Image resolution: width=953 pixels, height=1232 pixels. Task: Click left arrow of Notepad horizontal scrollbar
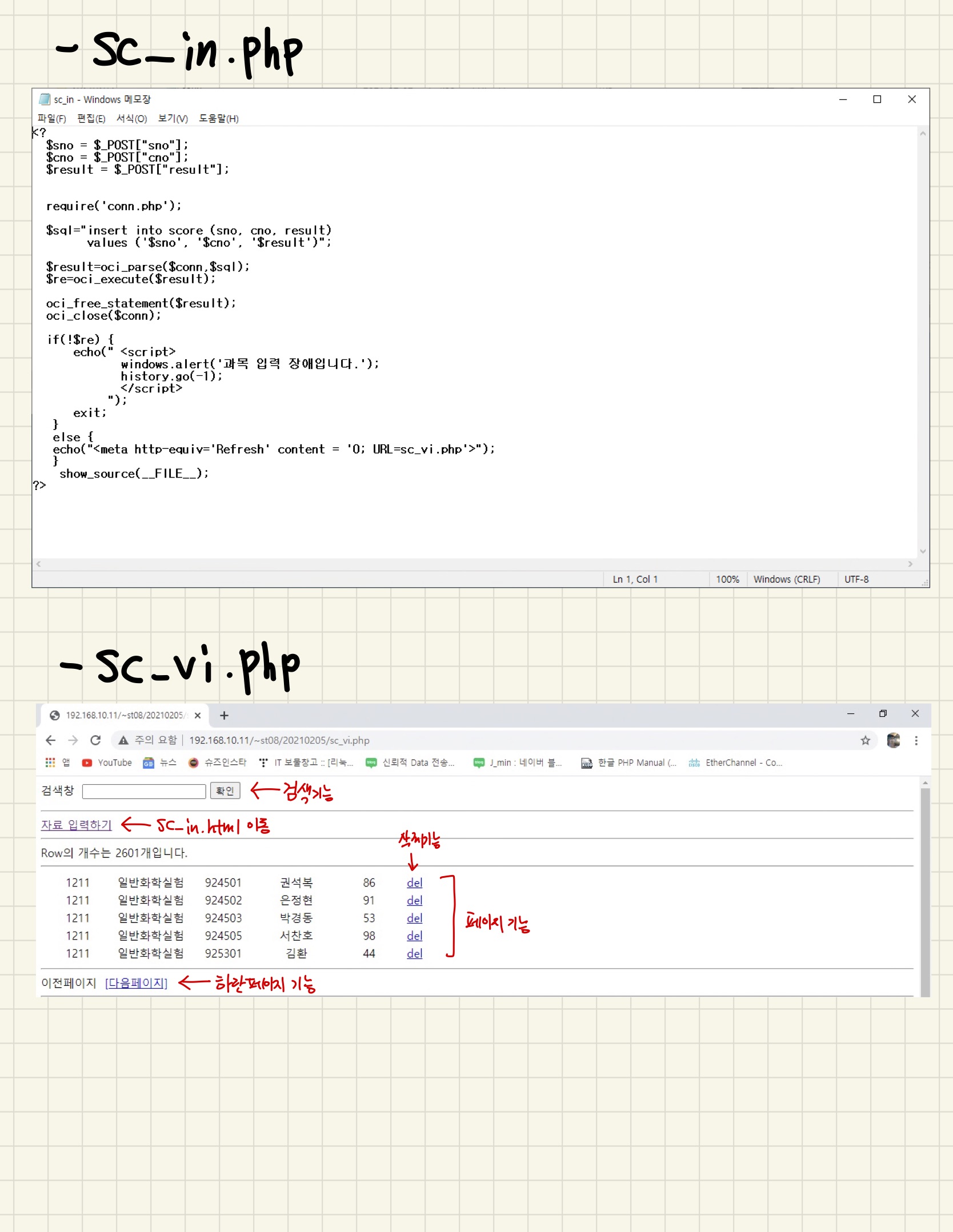pos(38,564)
